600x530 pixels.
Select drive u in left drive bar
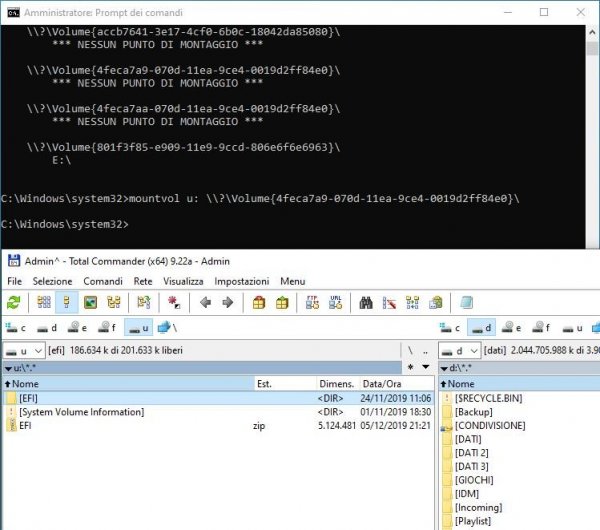coord(139,328)
